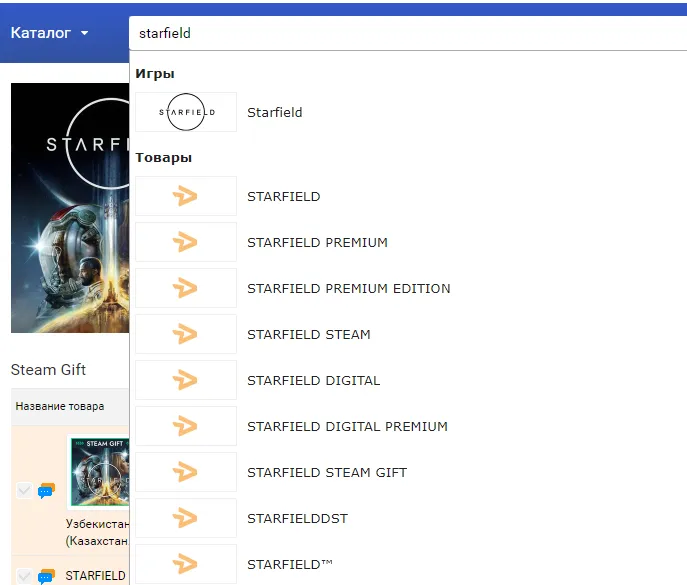The width and height of the screenshot is (687, 585).
Task: Click the arrow icon beside STARFIELD PREMIUM
Action: [x=186, y=242]
